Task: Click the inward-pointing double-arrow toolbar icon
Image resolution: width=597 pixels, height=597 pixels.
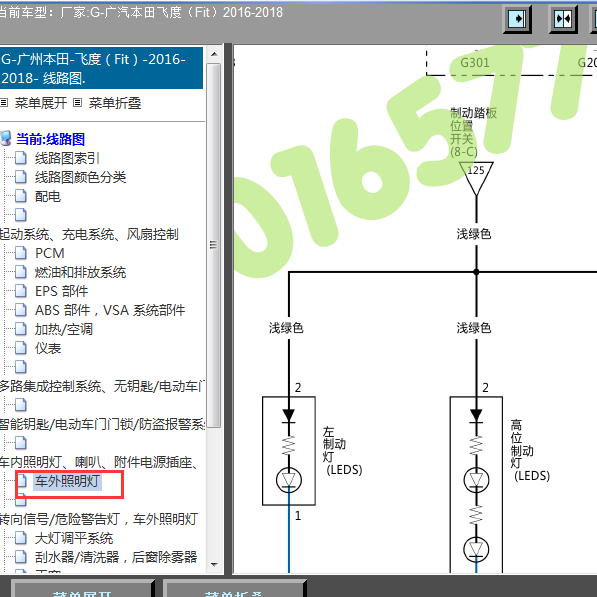Action: click(x=563, y=19)
